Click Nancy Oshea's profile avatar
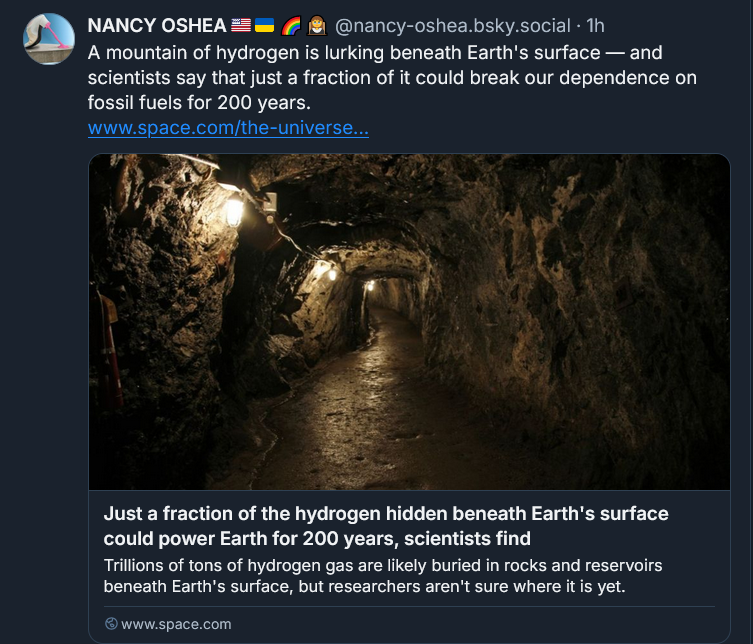 point(48,40)
